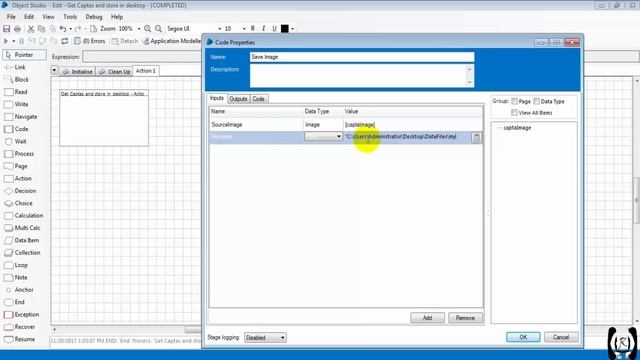Open the View menu
Viewport: 640px width, 360px height.
pyautogui.click(x=48, y=17)
